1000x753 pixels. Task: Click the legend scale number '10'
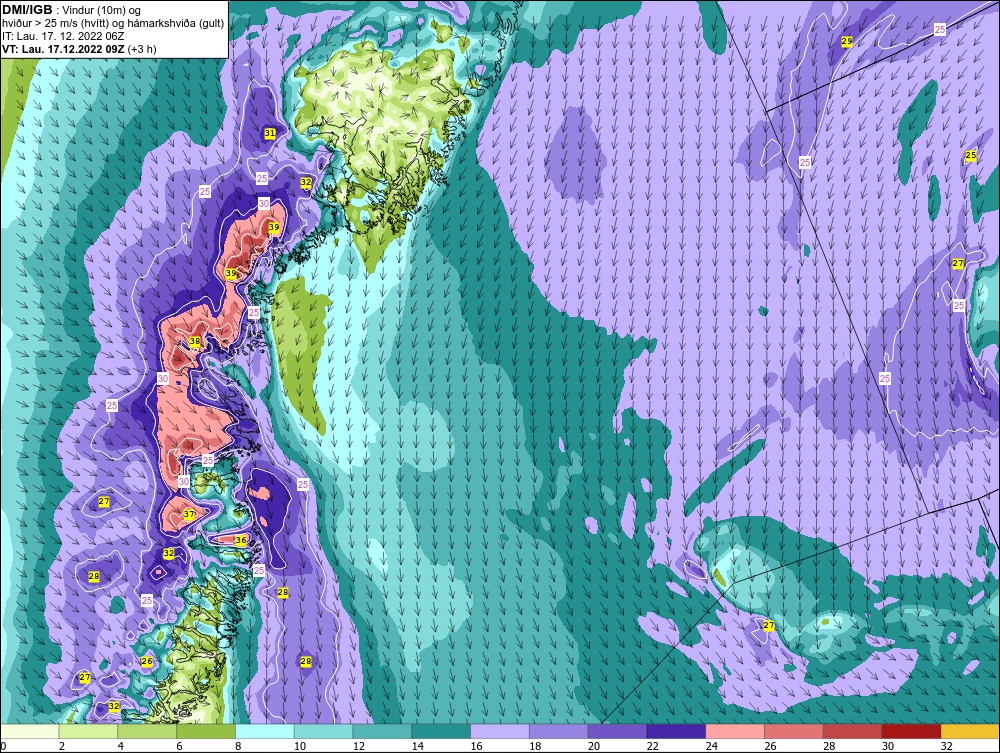[300, 746]
